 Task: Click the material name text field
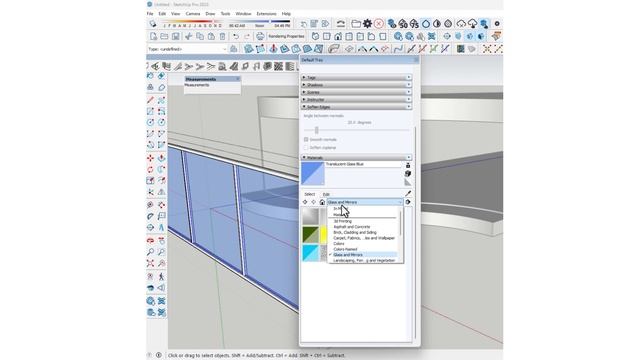pos(363,164)
